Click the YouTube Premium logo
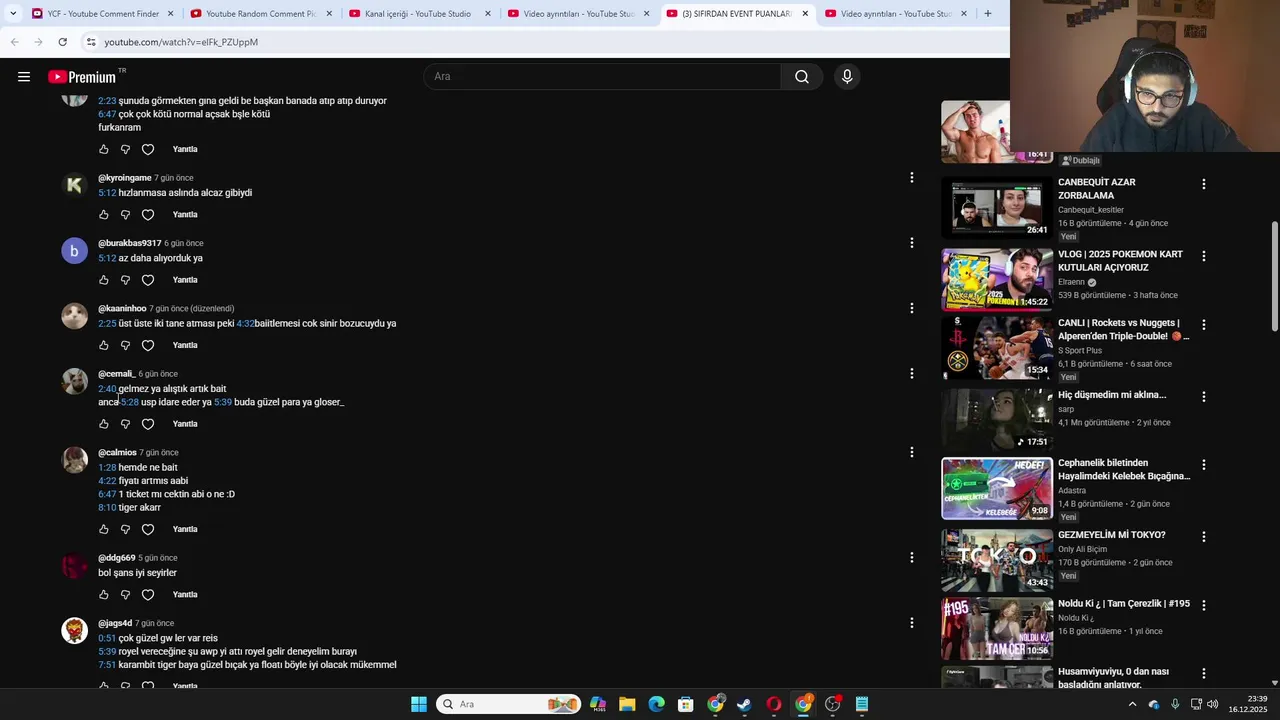 pyautogui.click(x=82, y=77)
